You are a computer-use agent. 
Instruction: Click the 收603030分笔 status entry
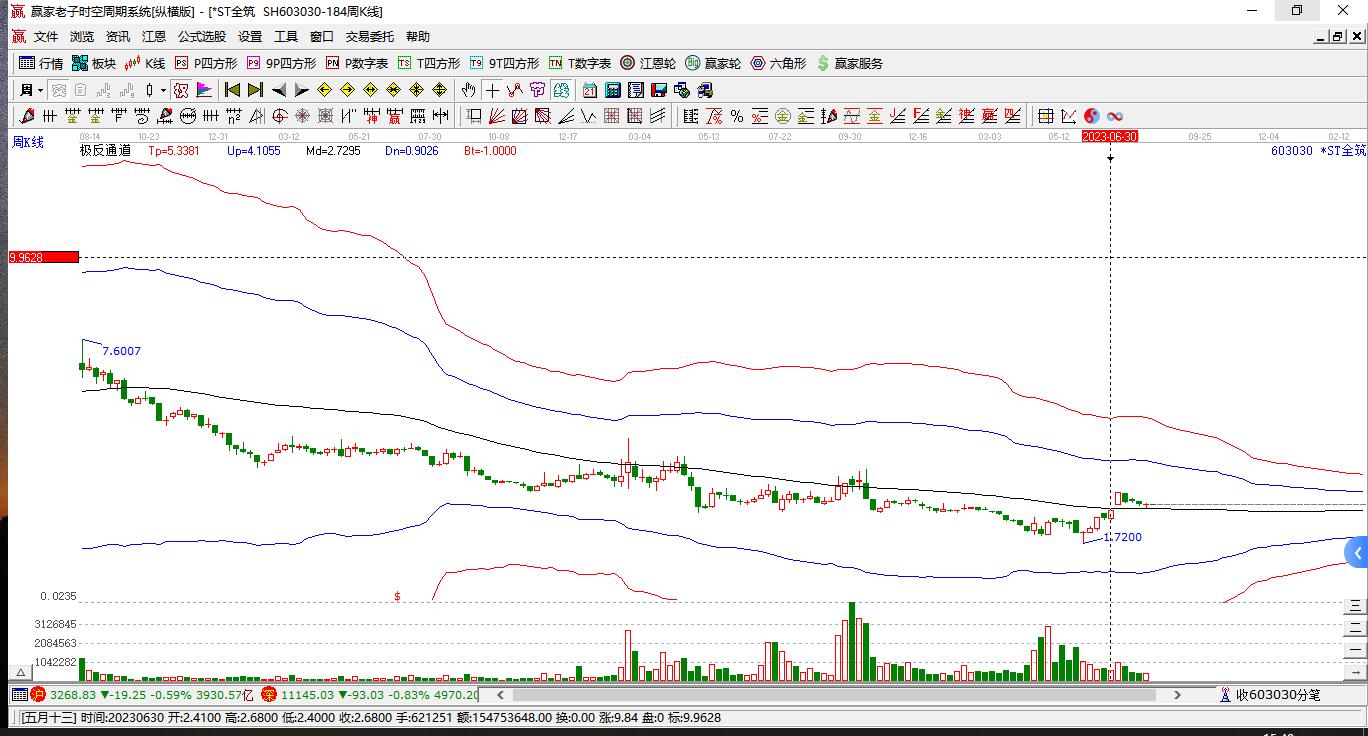pos(1270,694)
